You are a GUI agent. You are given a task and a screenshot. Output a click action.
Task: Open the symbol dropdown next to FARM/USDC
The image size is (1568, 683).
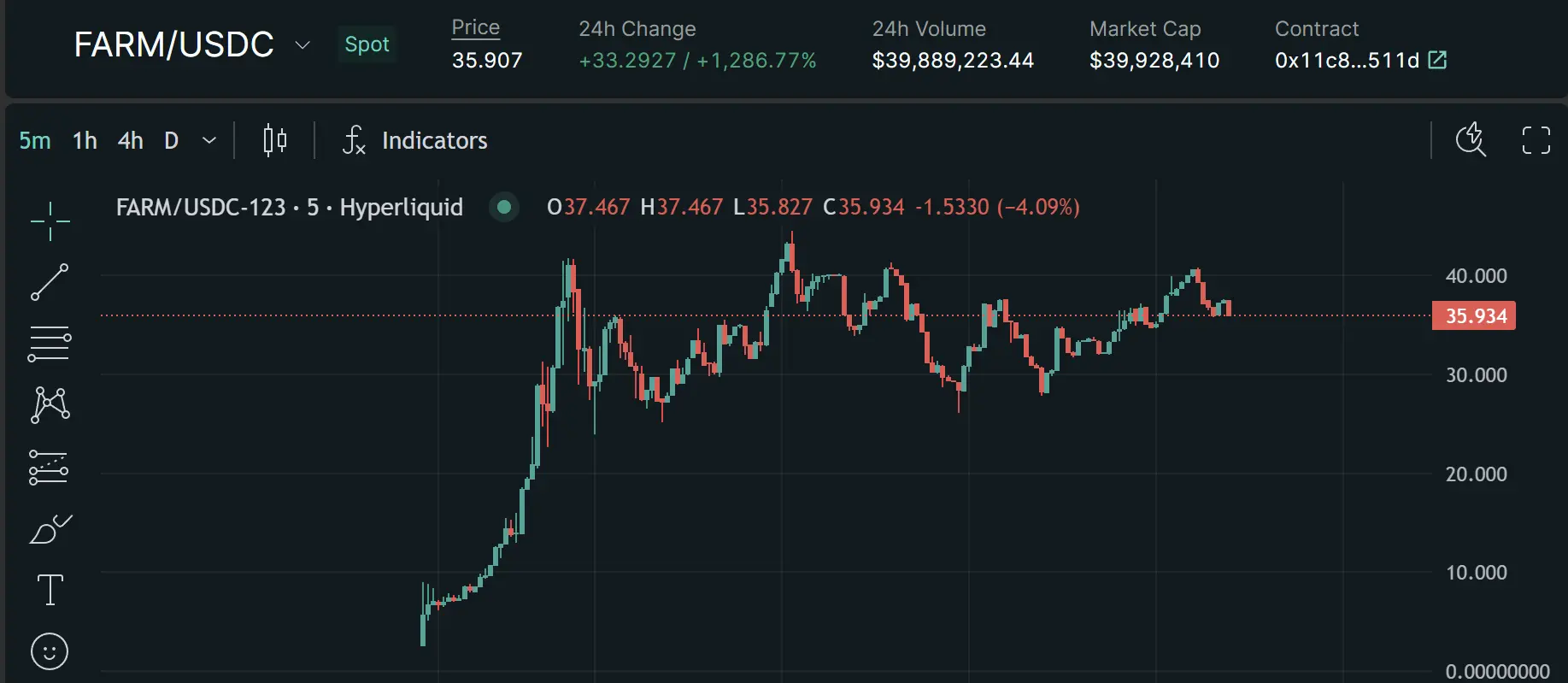point(302,46)
